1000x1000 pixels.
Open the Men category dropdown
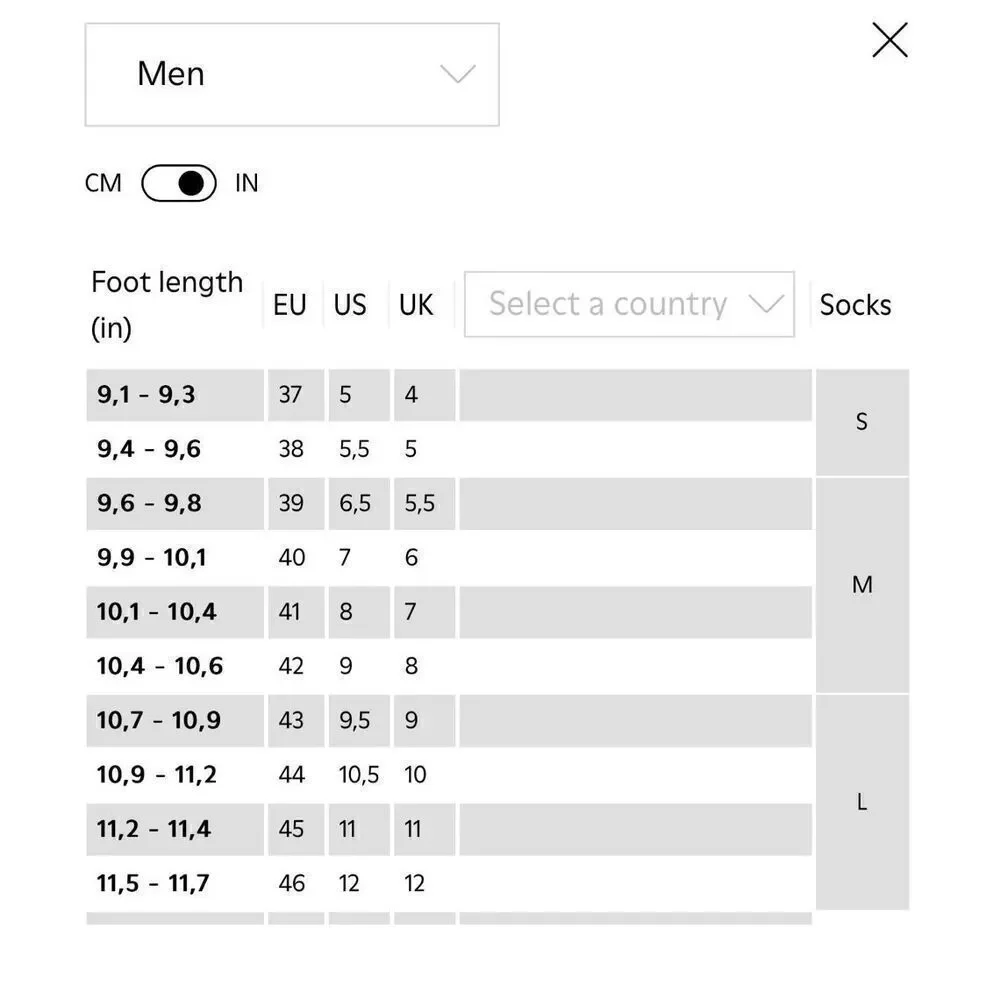(x=292, y=75)
